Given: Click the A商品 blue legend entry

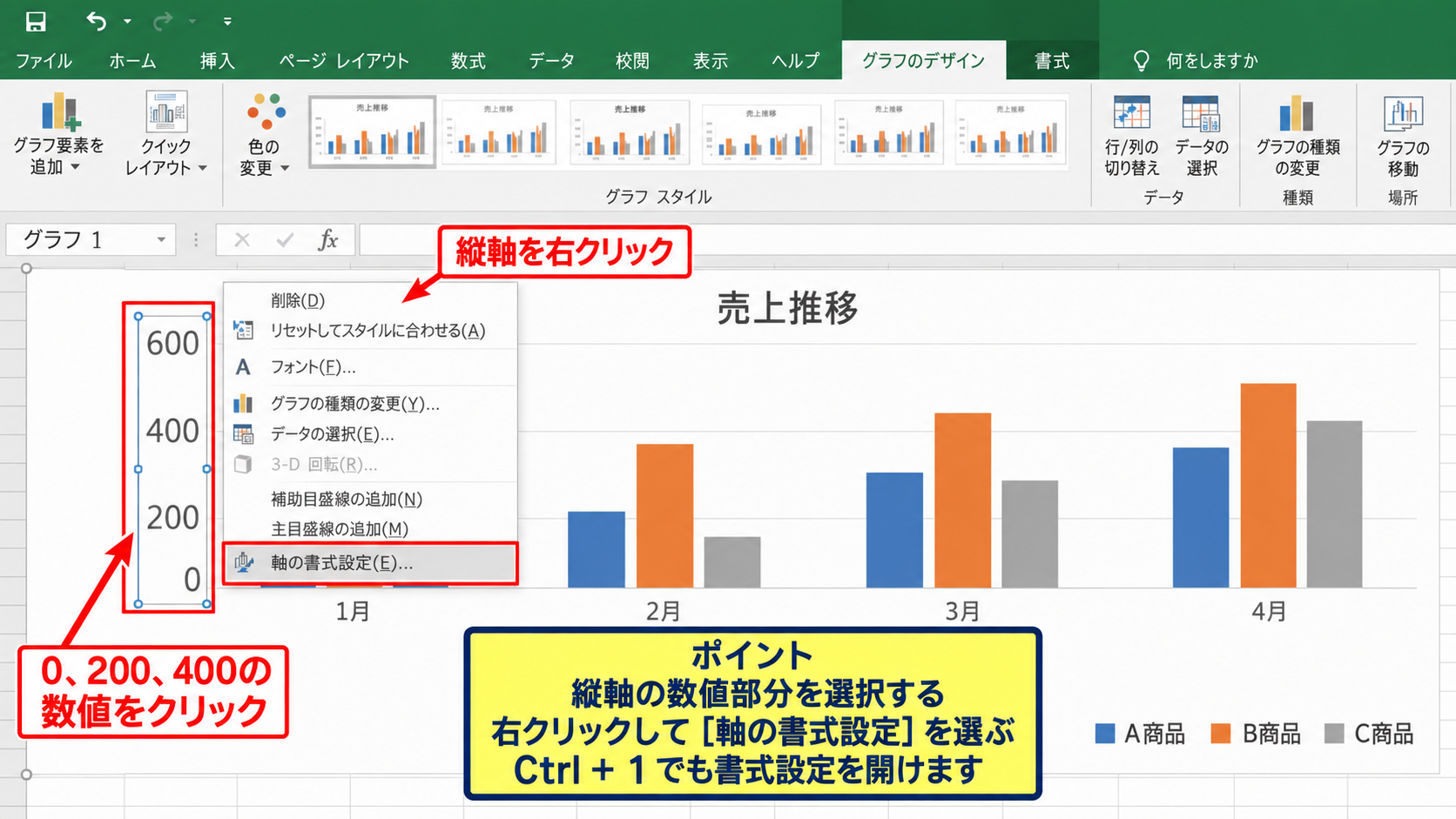Looking at the screenshot, I should [x=1140, y=734].
